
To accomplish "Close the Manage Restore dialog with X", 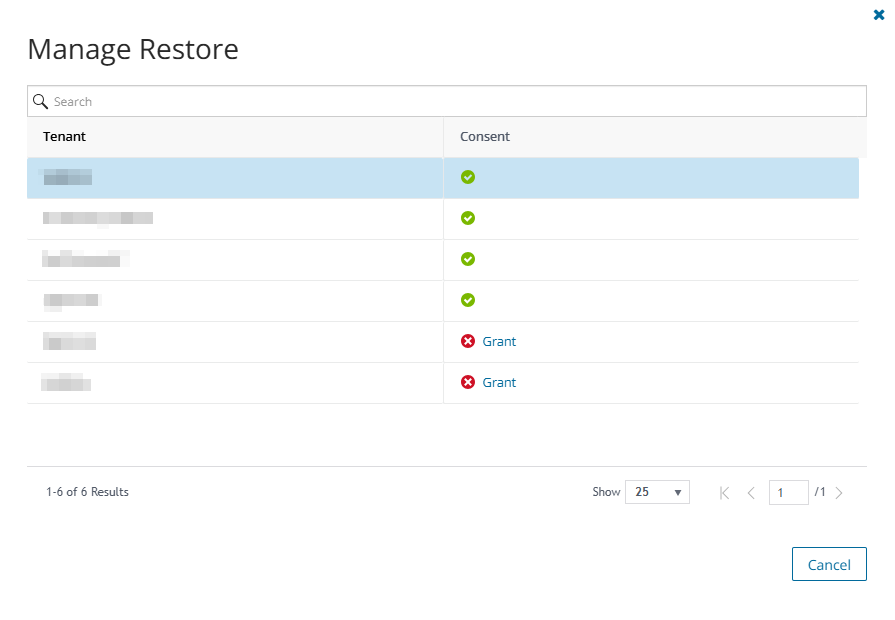I will pyautogui.click(x=879, y=15).
